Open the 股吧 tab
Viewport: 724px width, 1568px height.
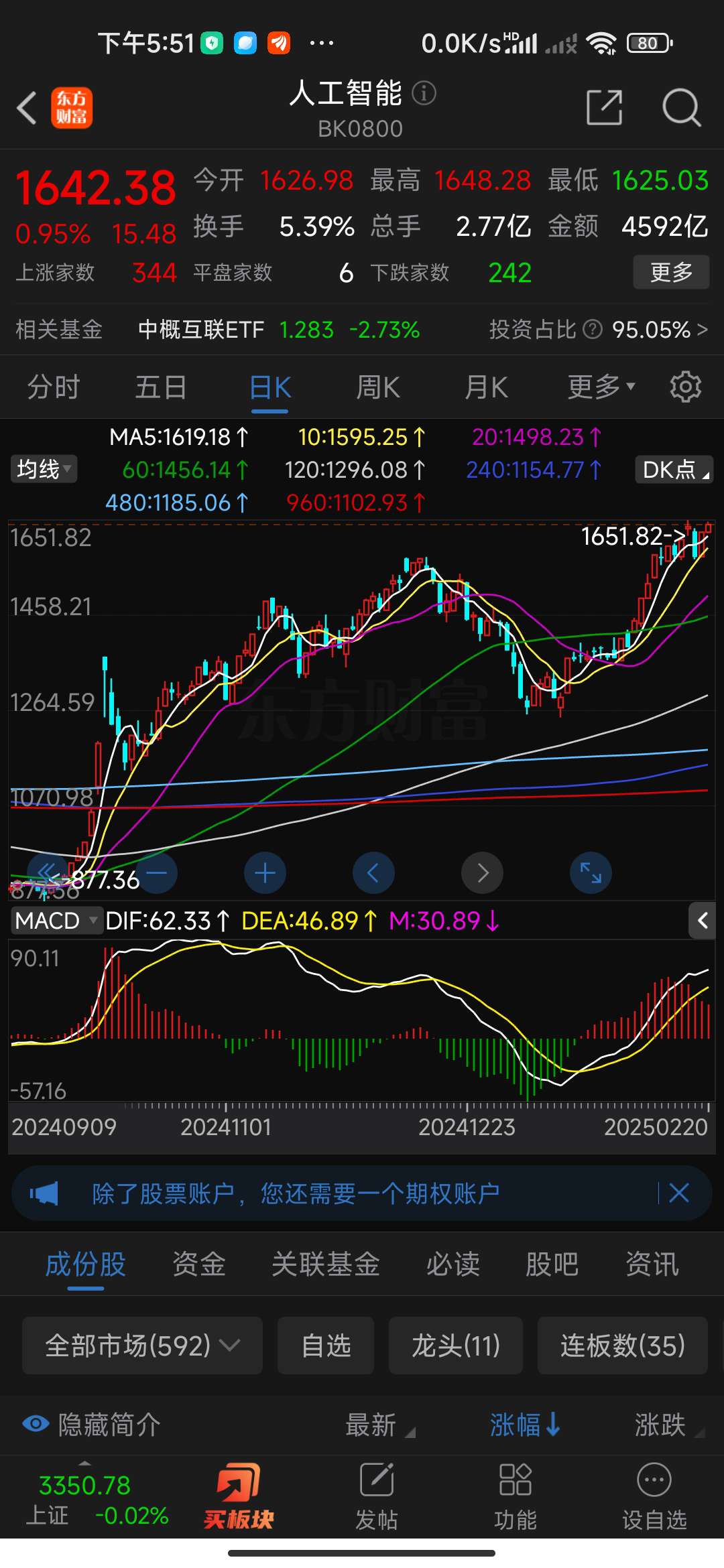(552, 1264)
